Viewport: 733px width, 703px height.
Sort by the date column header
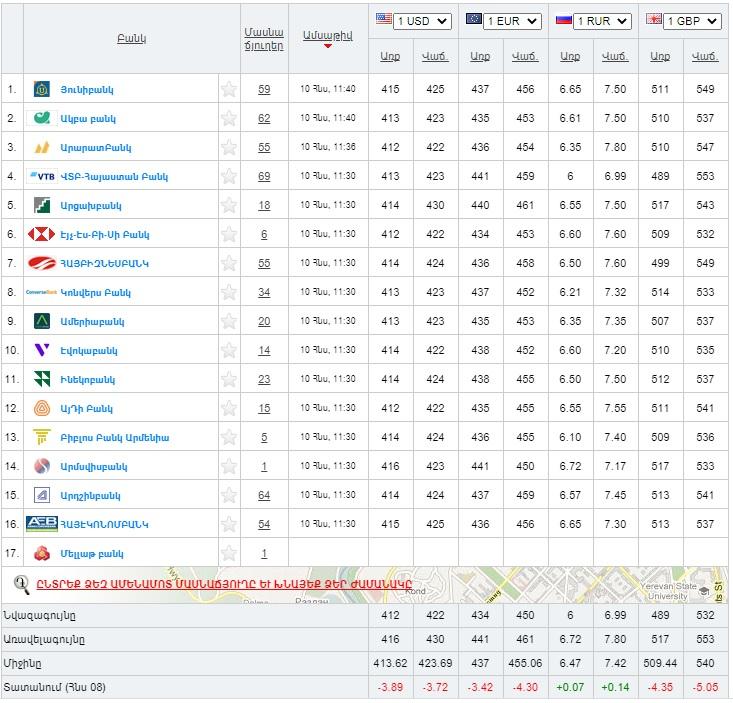click(x=327, y=34)
